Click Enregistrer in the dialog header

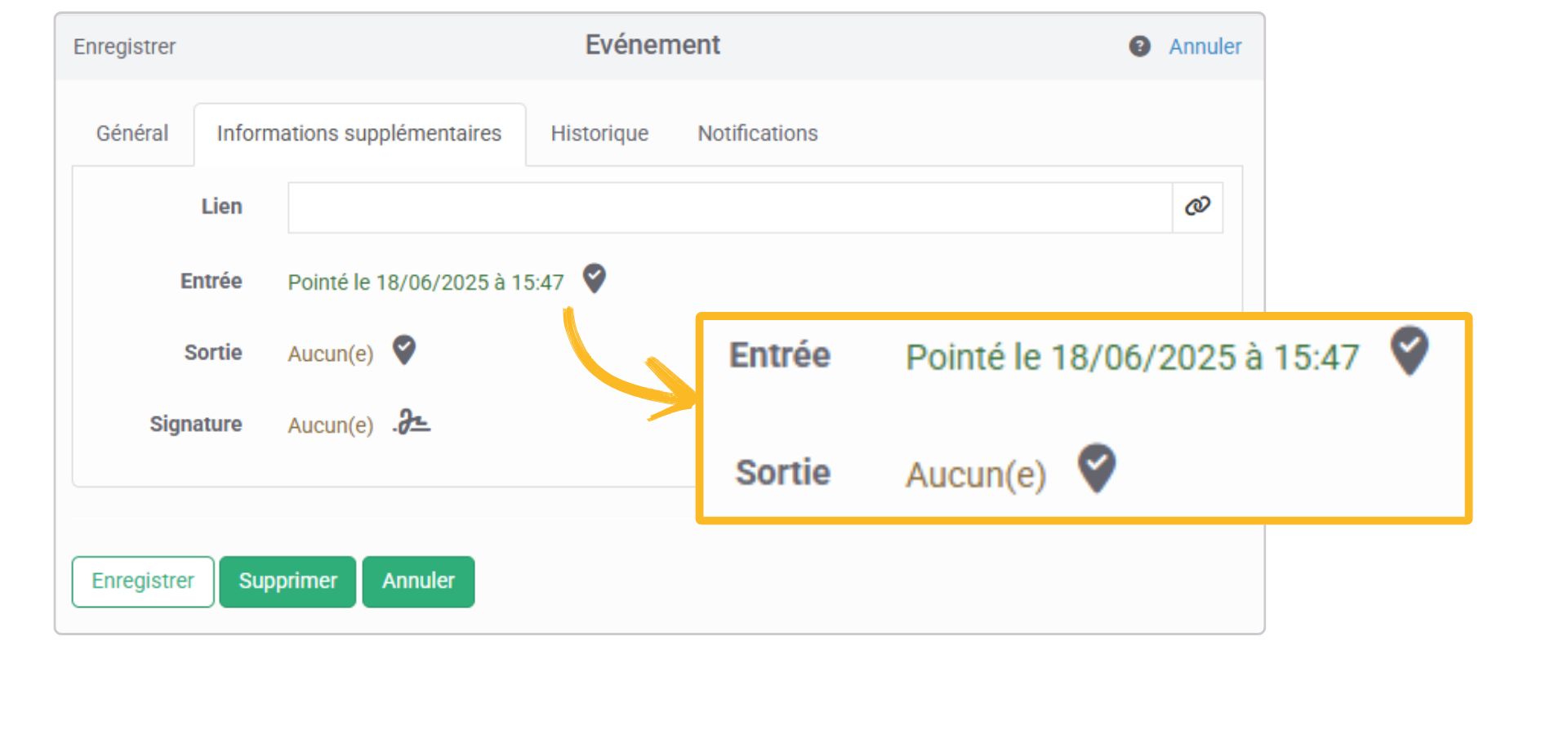(124, 47)
